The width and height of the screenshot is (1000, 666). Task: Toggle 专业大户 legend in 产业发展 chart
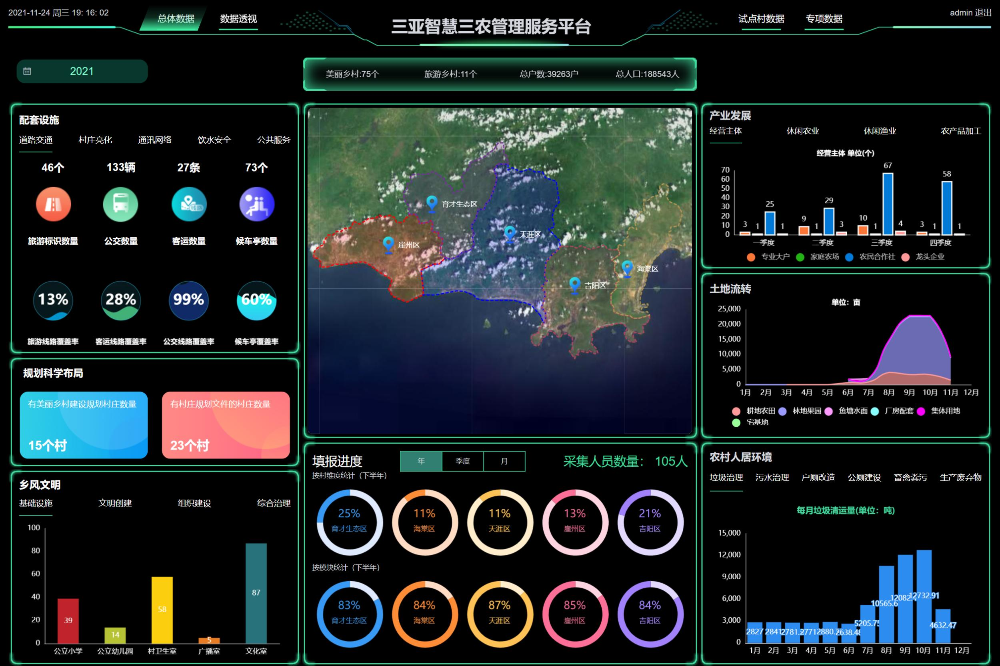point(768,256)
